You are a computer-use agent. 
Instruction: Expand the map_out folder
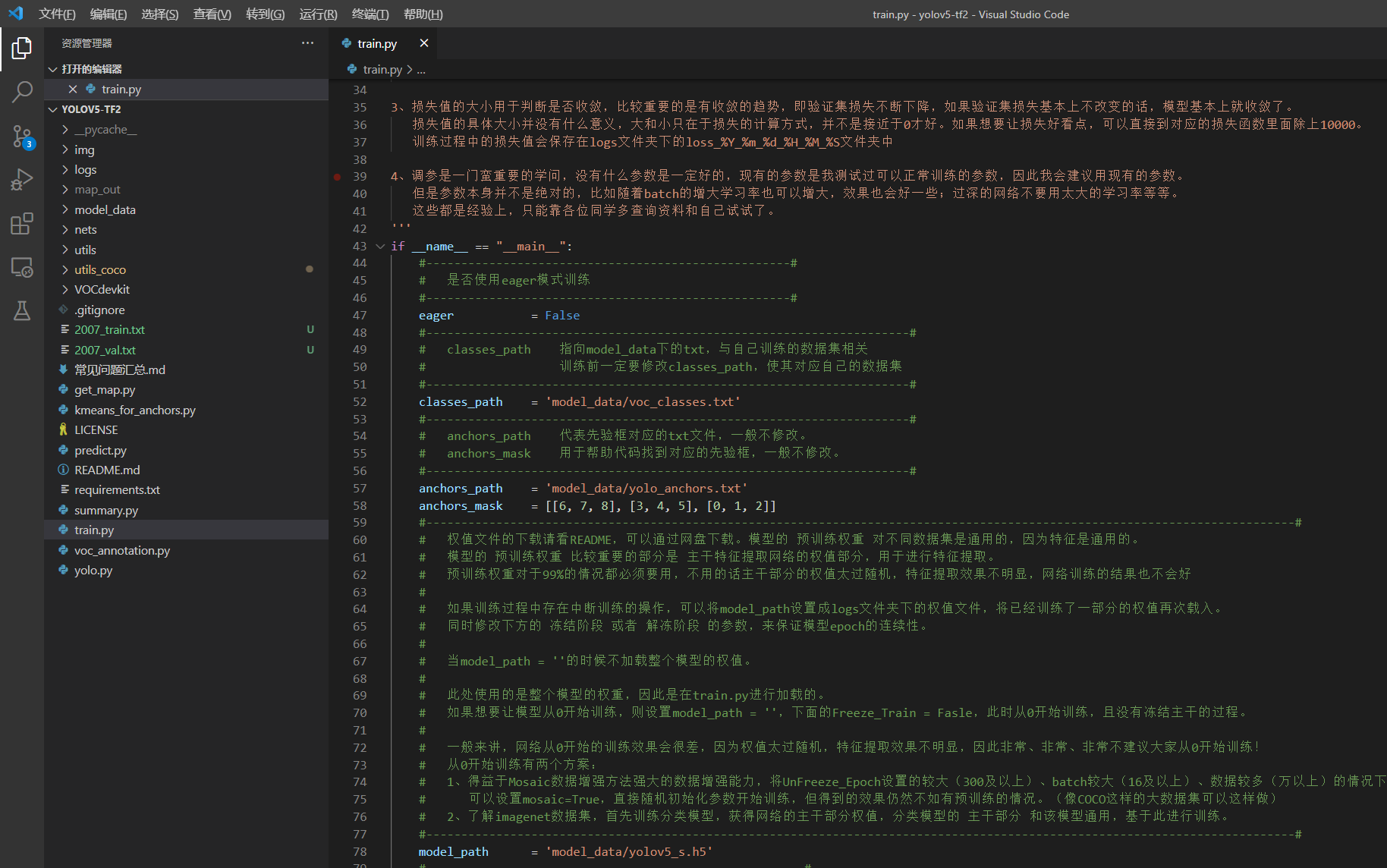pos(65,189)
